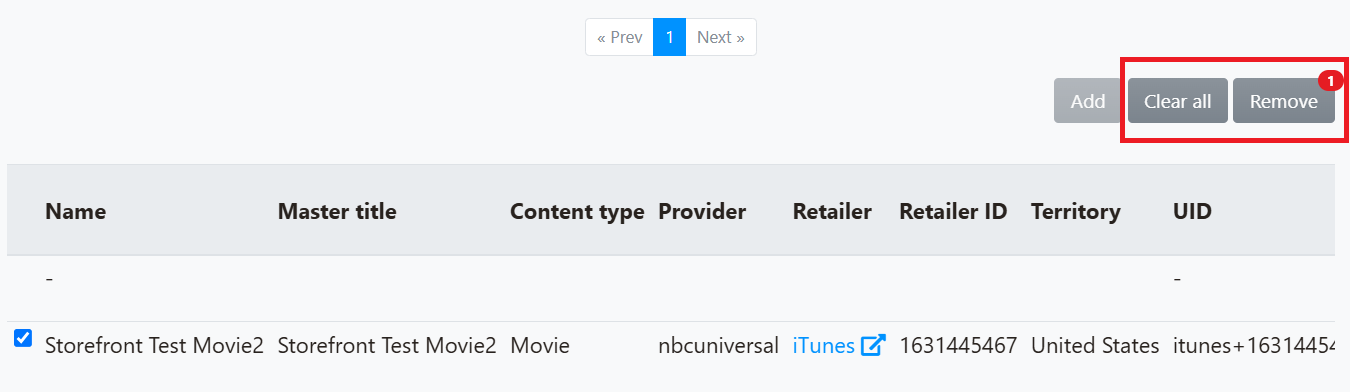Click the Clear all button
Viewport: 1350px width, 392px height.
point(1178,101)
